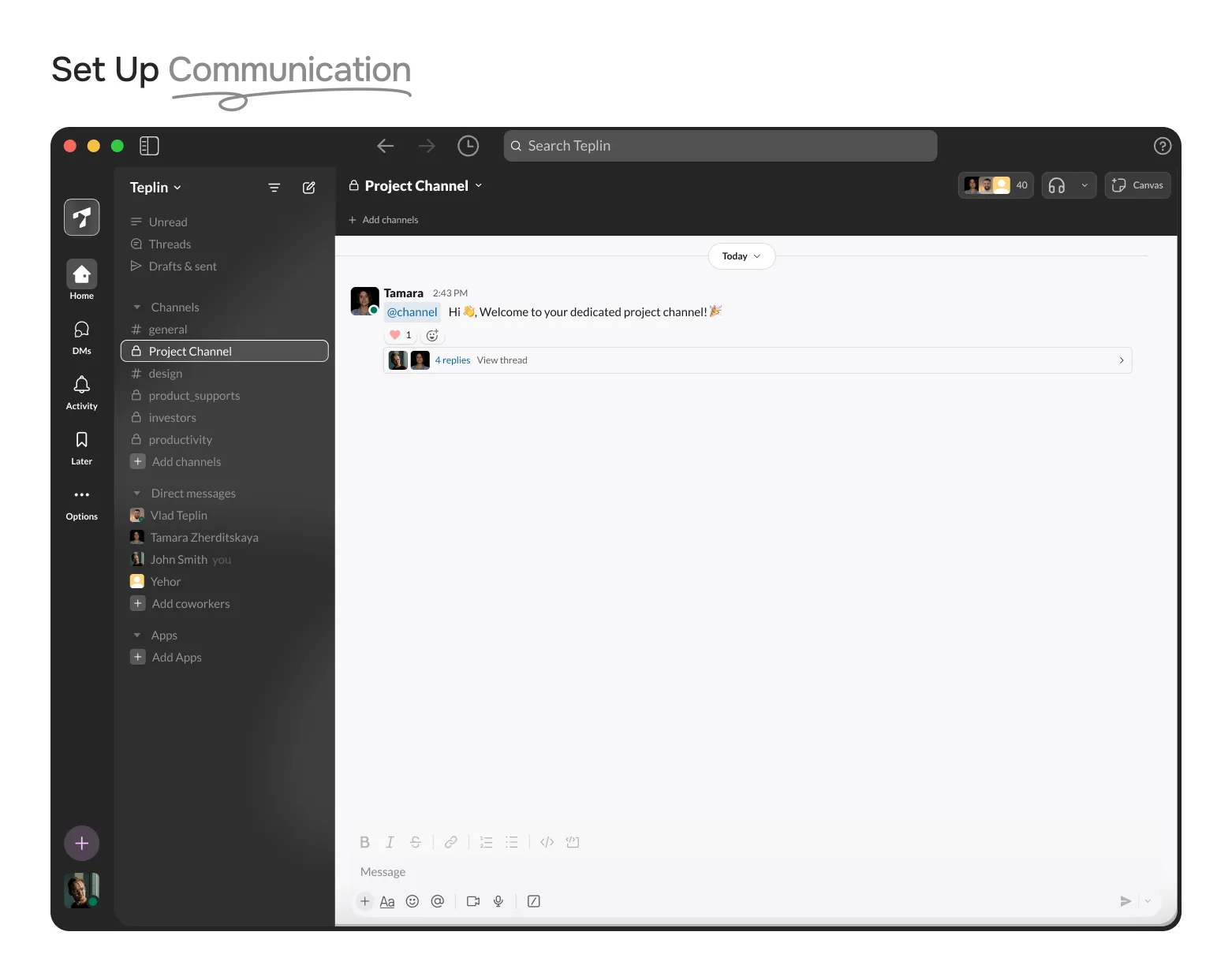Open John Smith profile avatar in rail
Screen dimensions: 1232x969
pos(82,890)
